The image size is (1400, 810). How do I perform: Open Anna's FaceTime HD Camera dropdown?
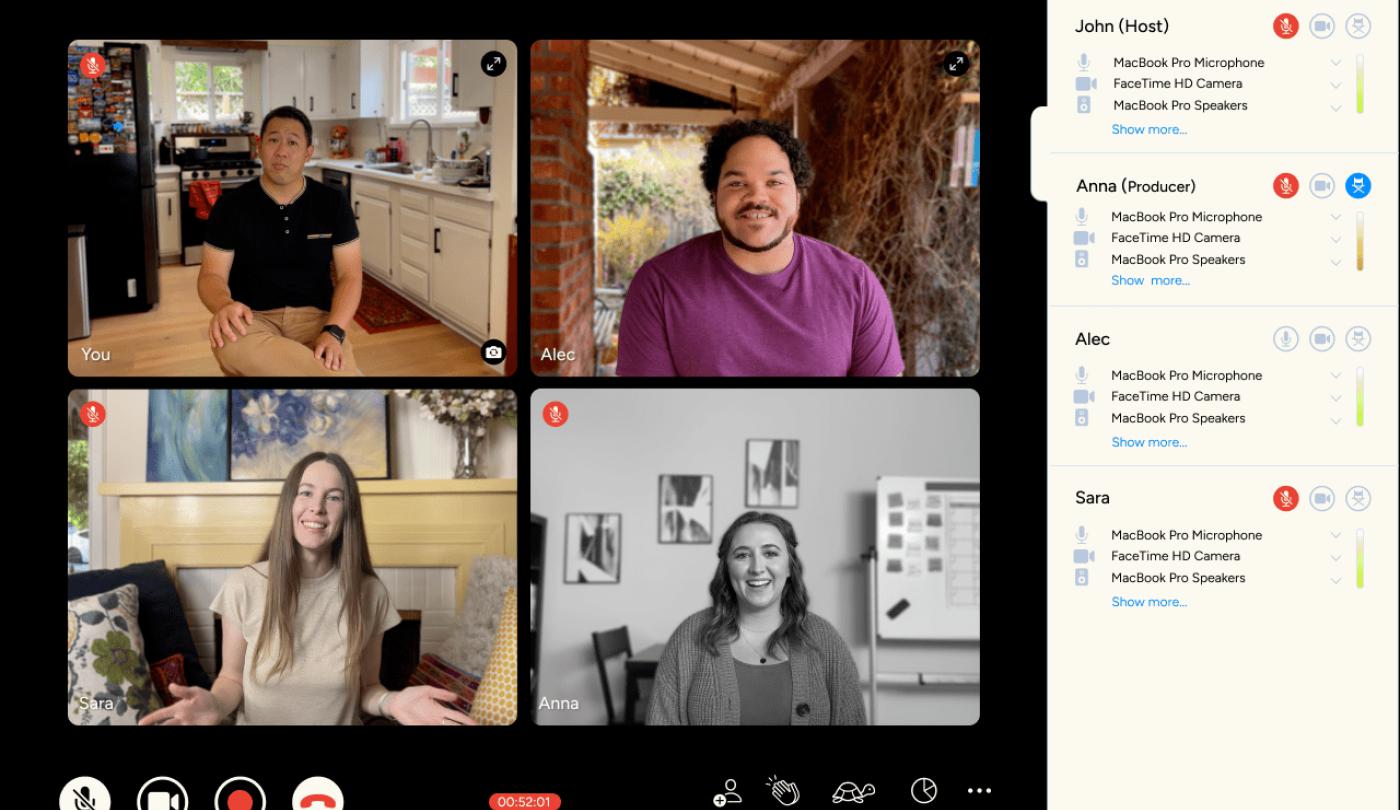(x=1336, y=239)
